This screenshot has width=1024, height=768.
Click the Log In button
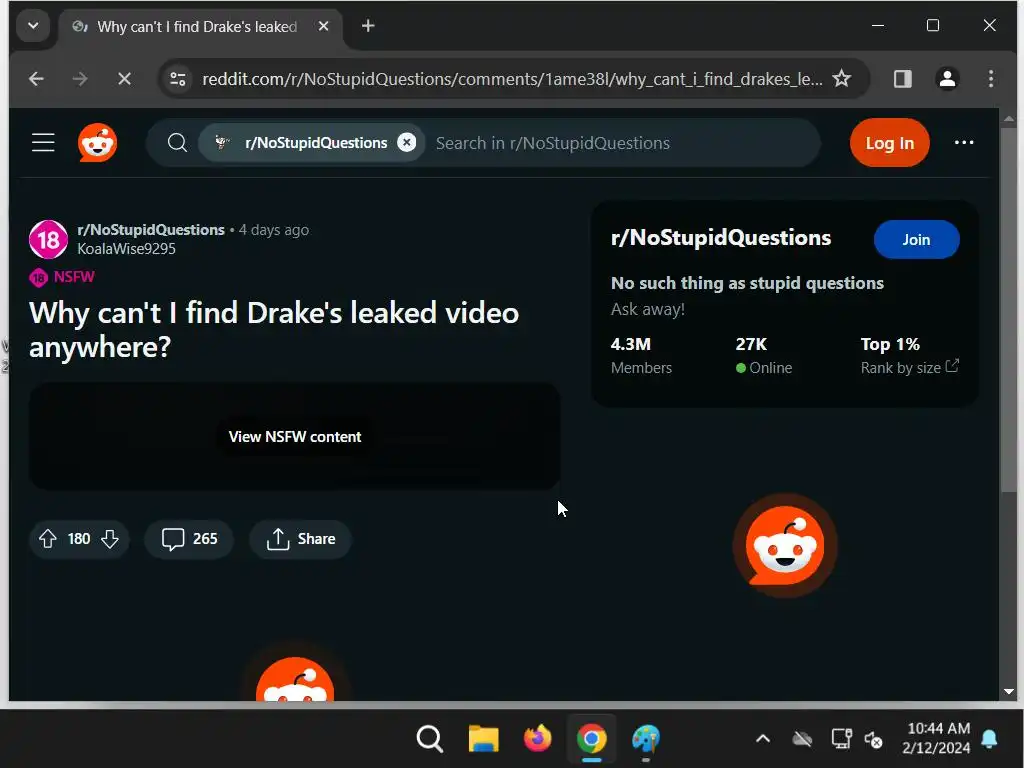[x=889, y=142]
